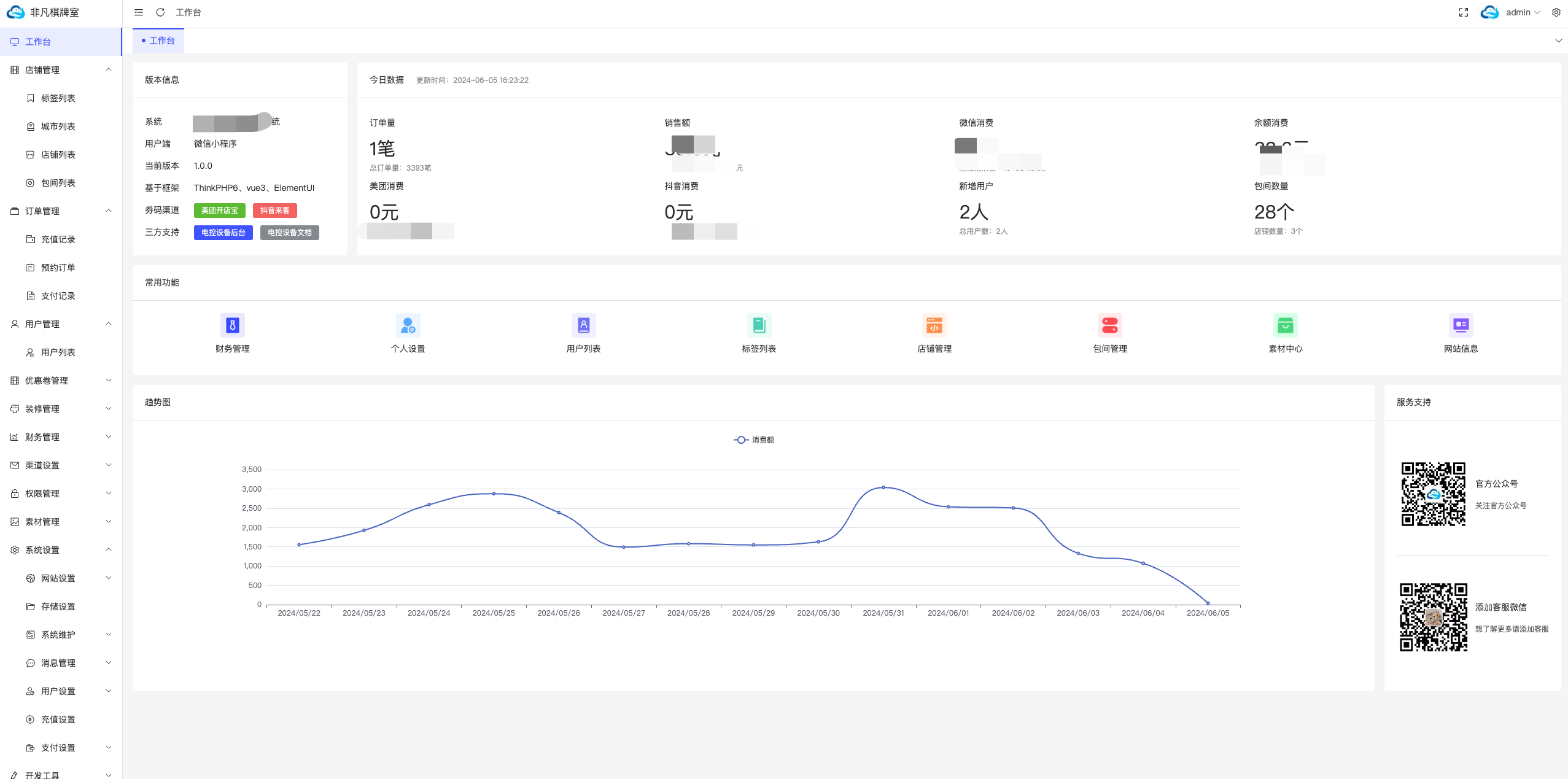Open the top-right settings gear

point(1556,12)
